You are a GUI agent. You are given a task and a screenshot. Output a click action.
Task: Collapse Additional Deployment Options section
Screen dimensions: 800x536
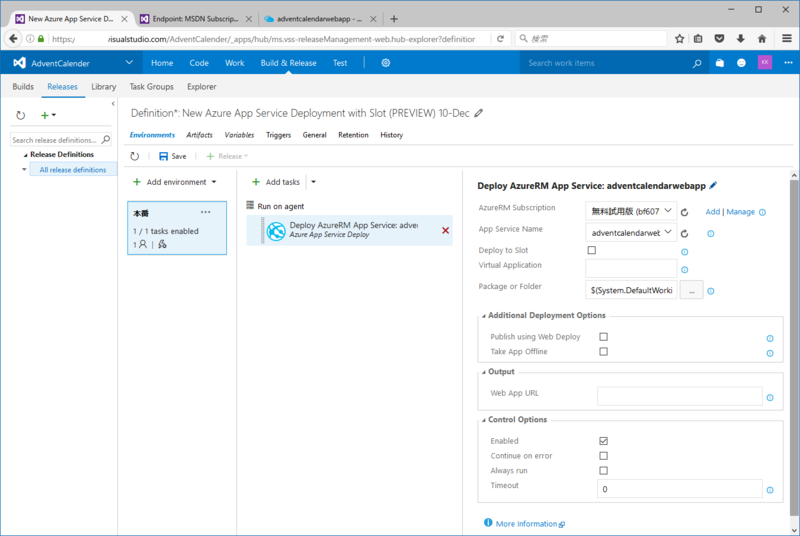[x=484, y=316]
